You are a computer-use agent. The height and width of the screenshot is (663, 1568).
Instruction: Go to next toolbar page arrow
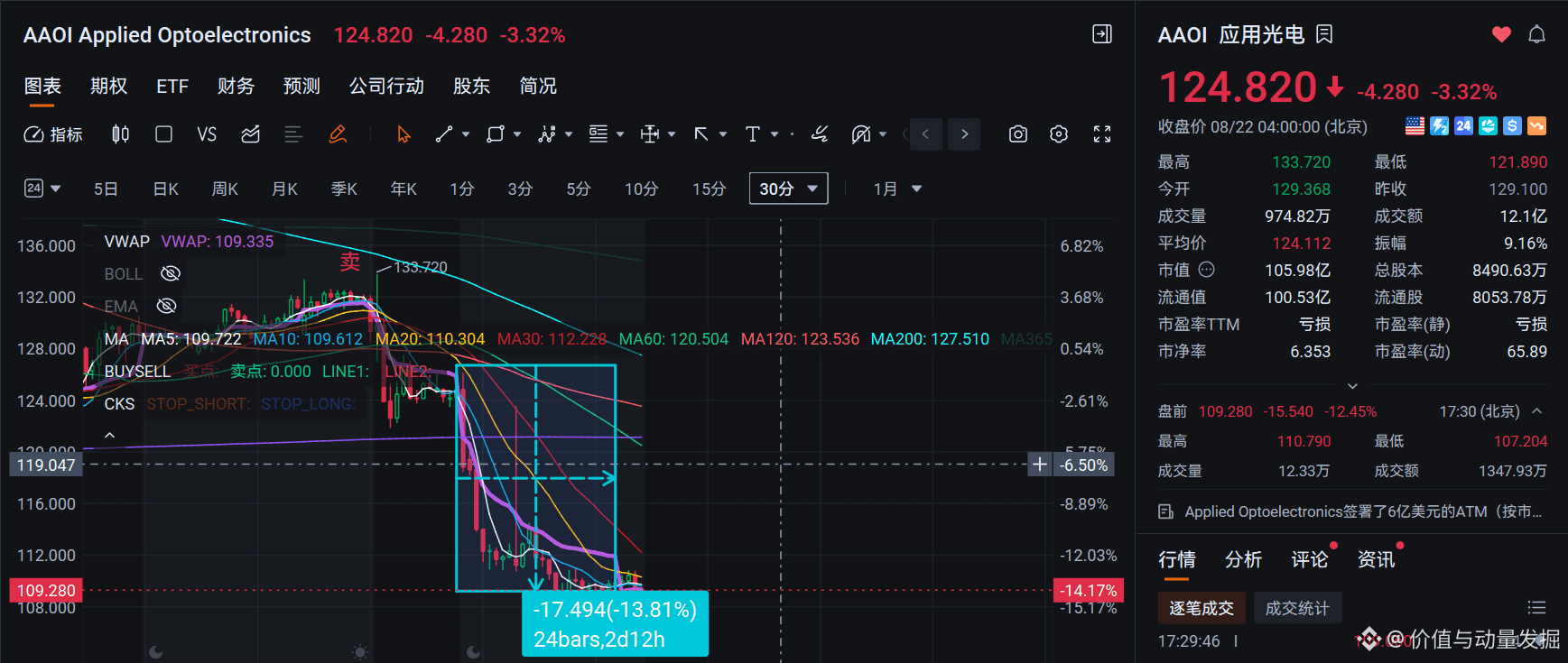(x=965, y=134)
